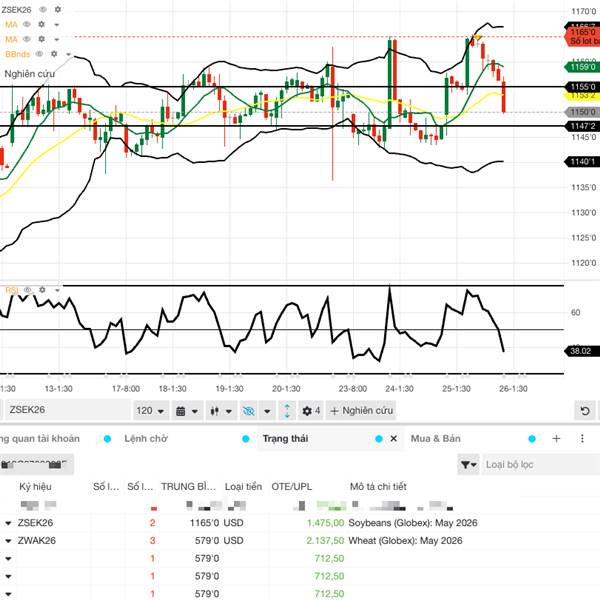The width and height of the screenshot is (600, 600).
Task: Open the candlestick chart type selector
Action: (x=216, y=411)
